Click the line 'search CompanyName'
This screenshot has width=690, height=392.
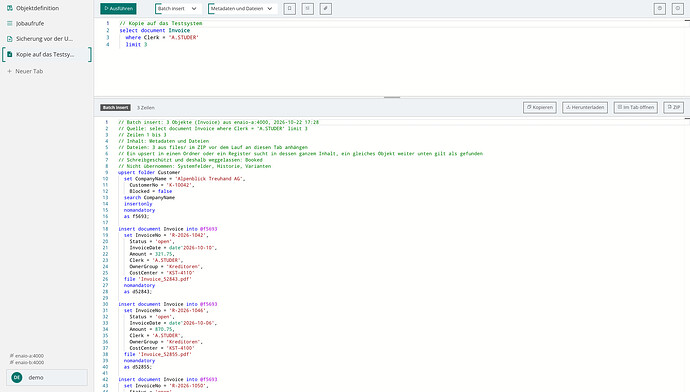149,198
